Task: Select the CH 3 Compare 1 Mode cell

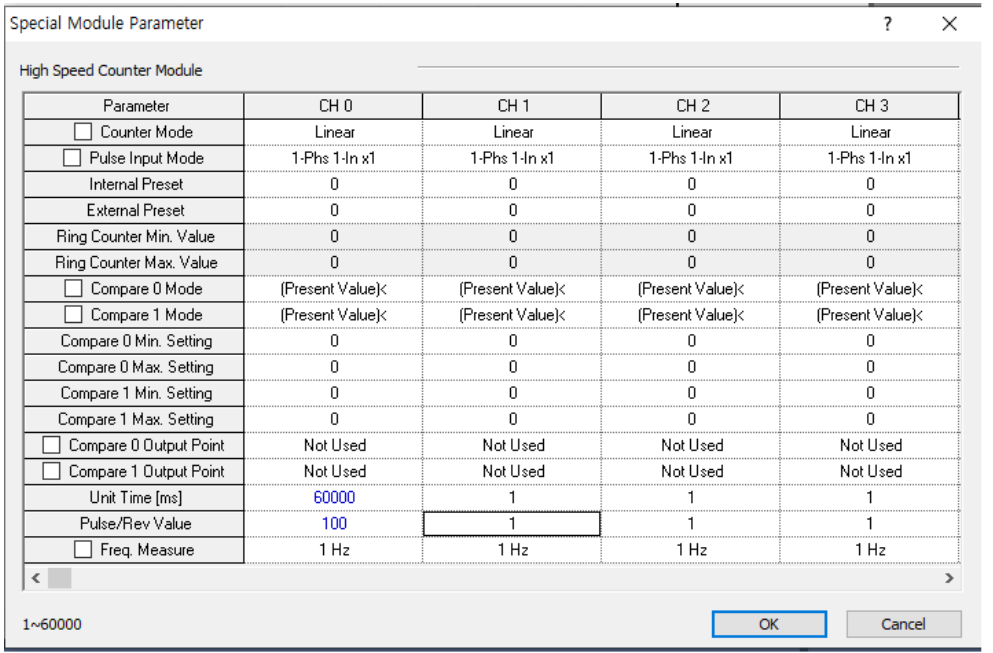Action: (869, 314)
